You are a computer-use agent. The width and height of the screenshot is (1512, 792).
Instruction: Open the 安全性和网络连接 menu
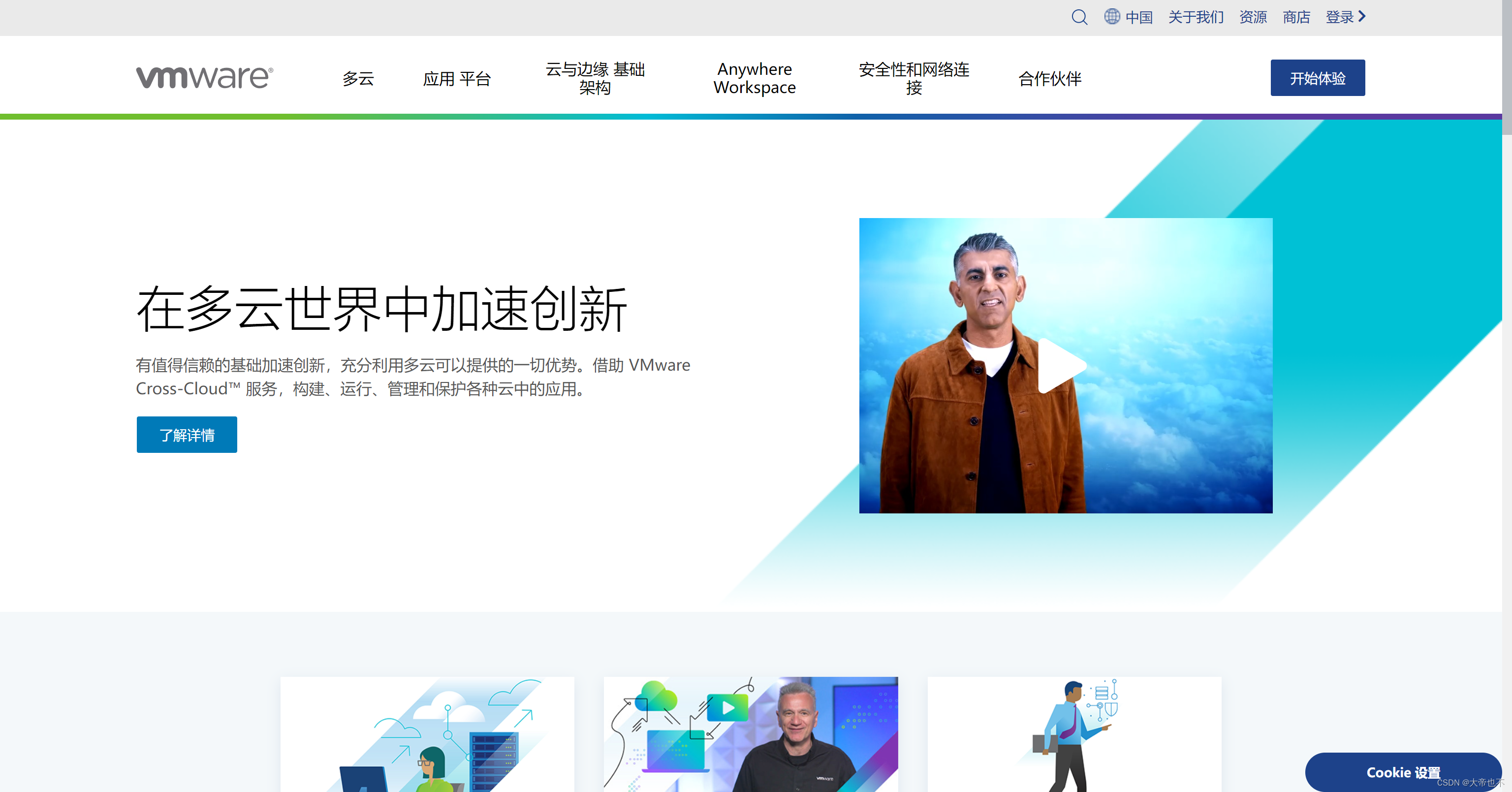pyautogui.click(x=914, y=78)
